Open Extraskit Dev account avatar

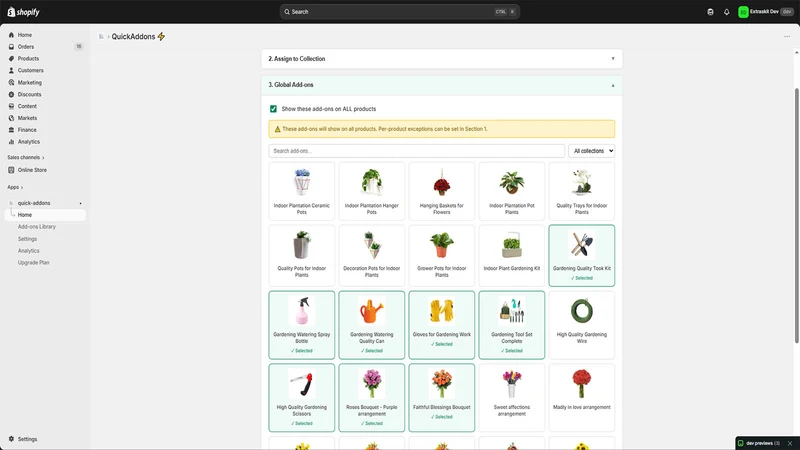pos(743,12)
